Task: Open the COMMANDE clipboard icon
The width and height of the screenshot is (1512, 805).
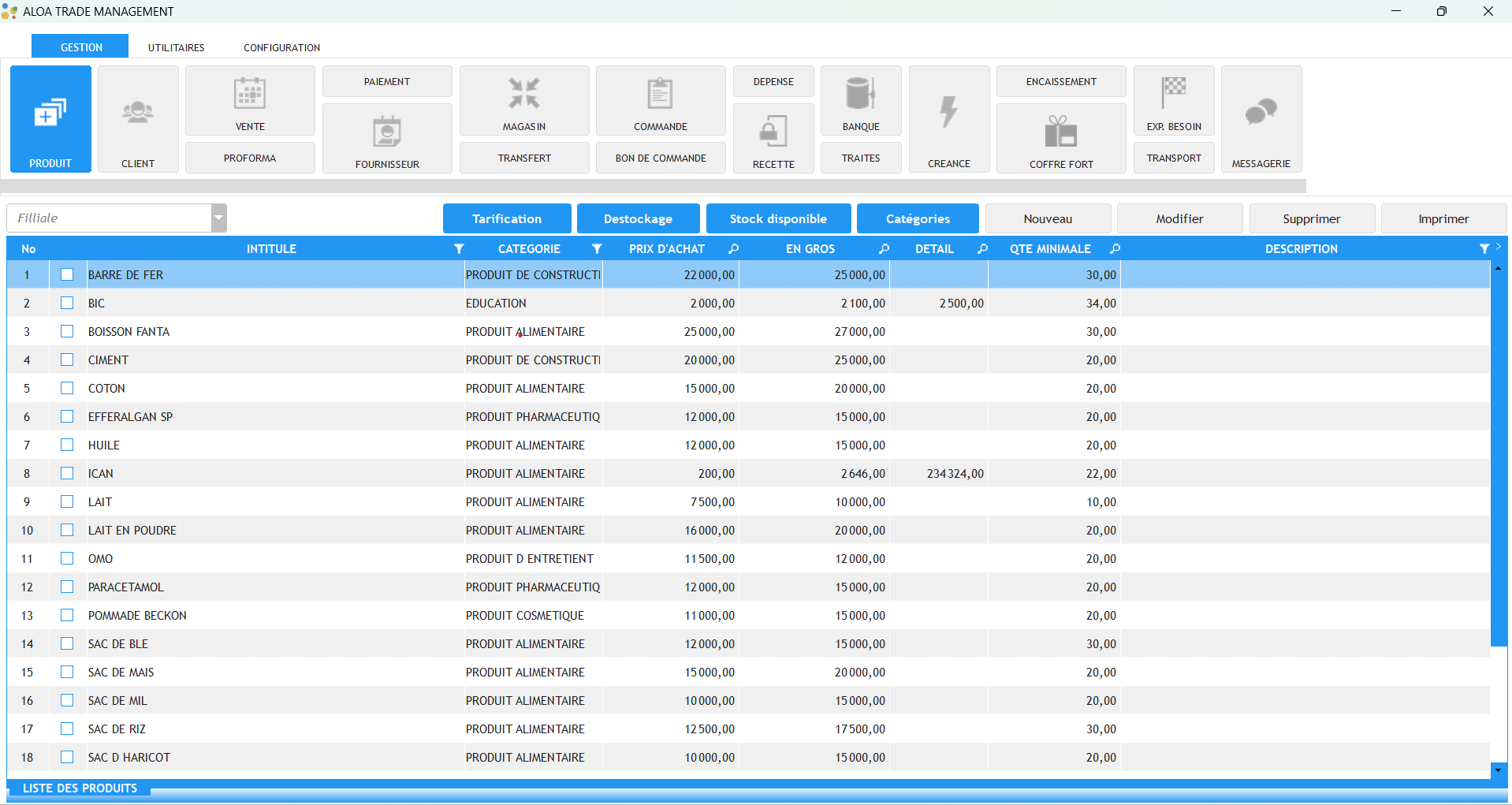Action: (x=661, y=95)
